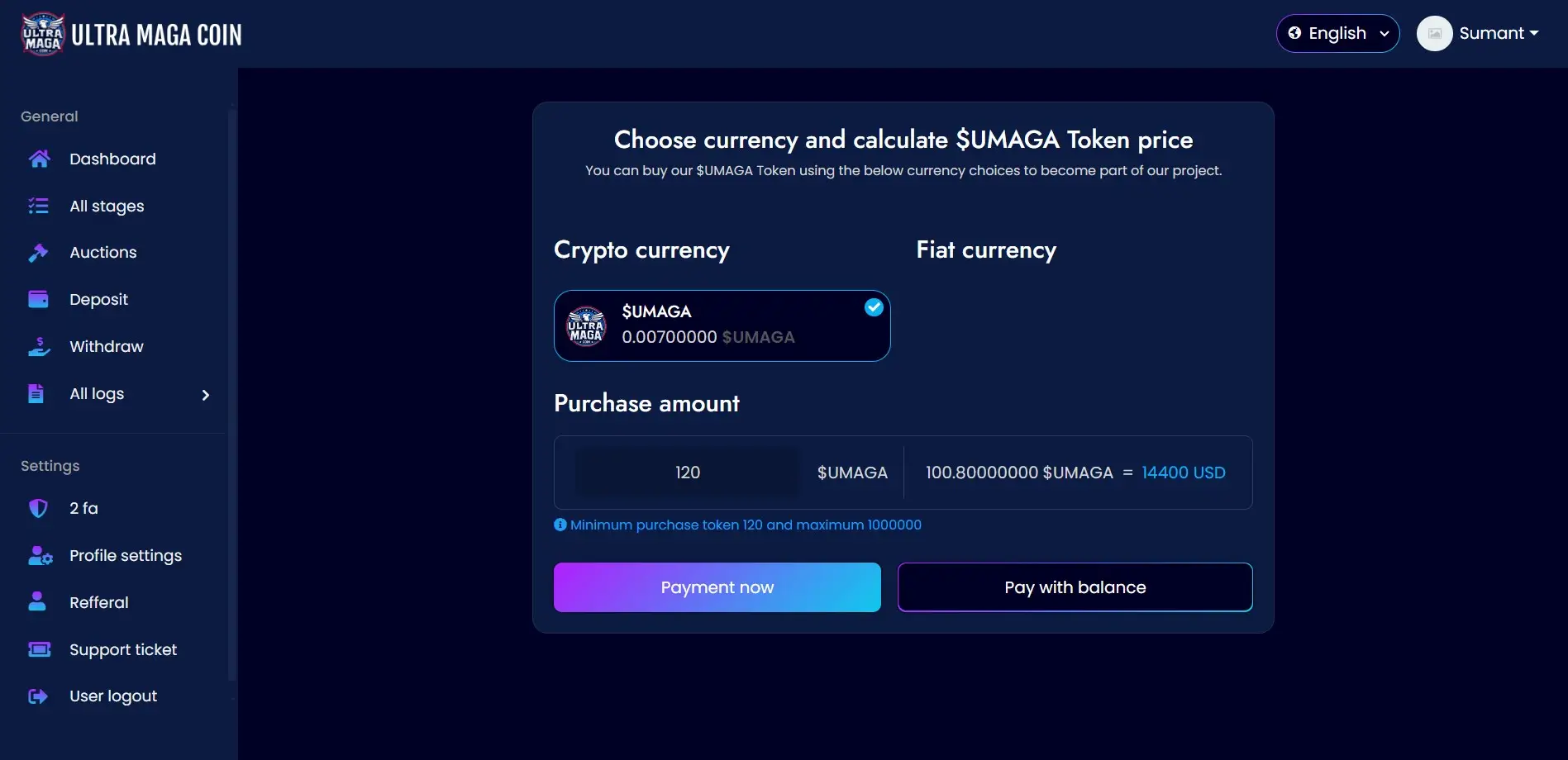1568x760 pixels.
Task: Click the Auctions gavel icon
Action: [39, 253]
